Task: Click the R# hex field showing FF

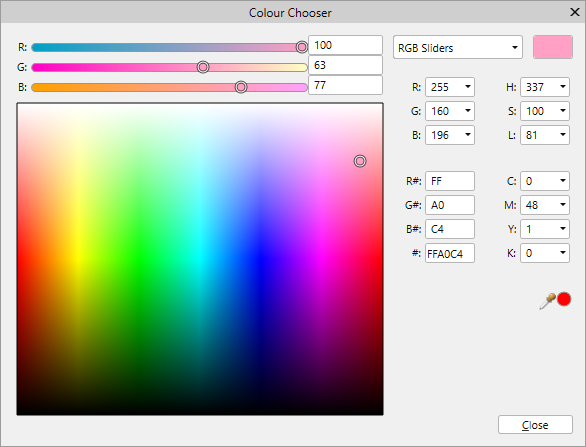Action: pyautogui.click(x=450, y=181)
